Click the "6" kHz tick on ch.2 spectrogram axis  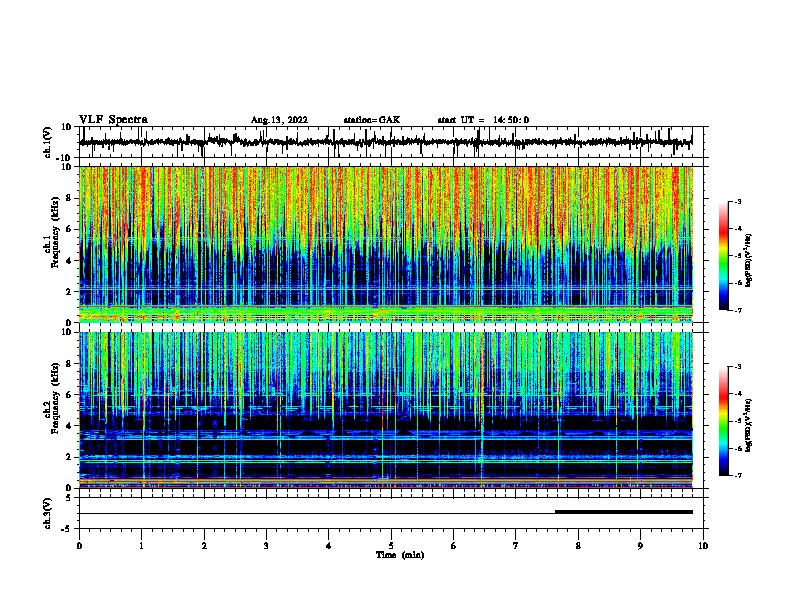tap(70, 395)
